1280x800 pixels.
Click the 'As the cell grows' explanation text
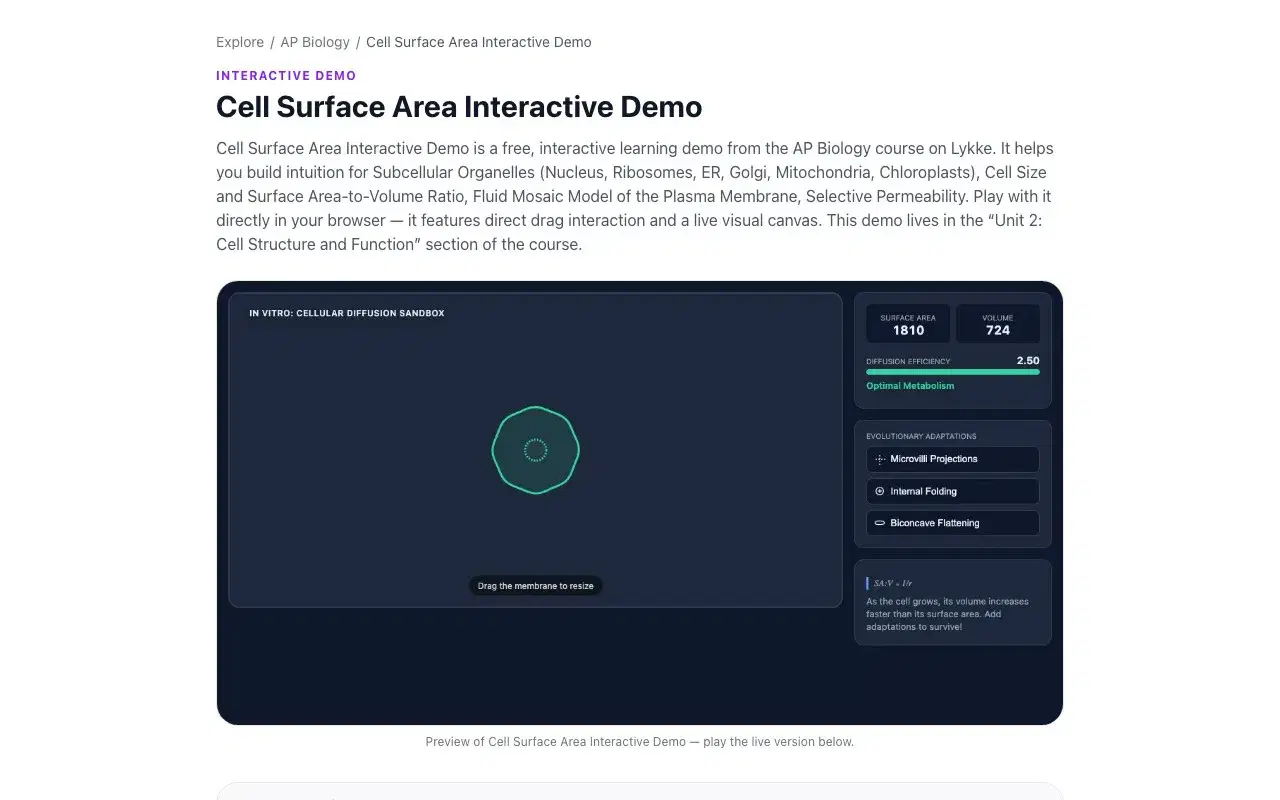point(947,614)
